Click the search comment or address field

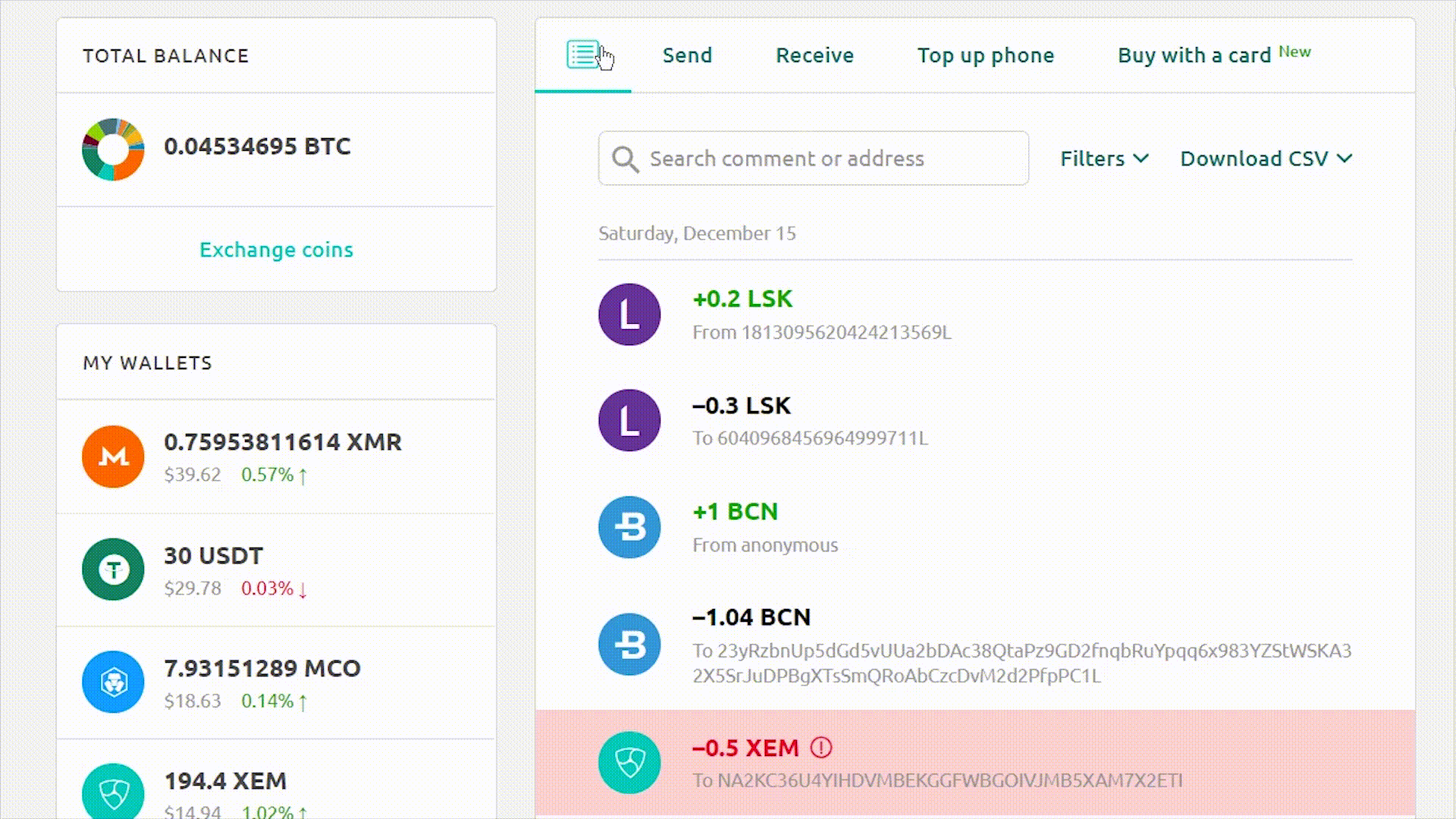click(x=813, y=158)
